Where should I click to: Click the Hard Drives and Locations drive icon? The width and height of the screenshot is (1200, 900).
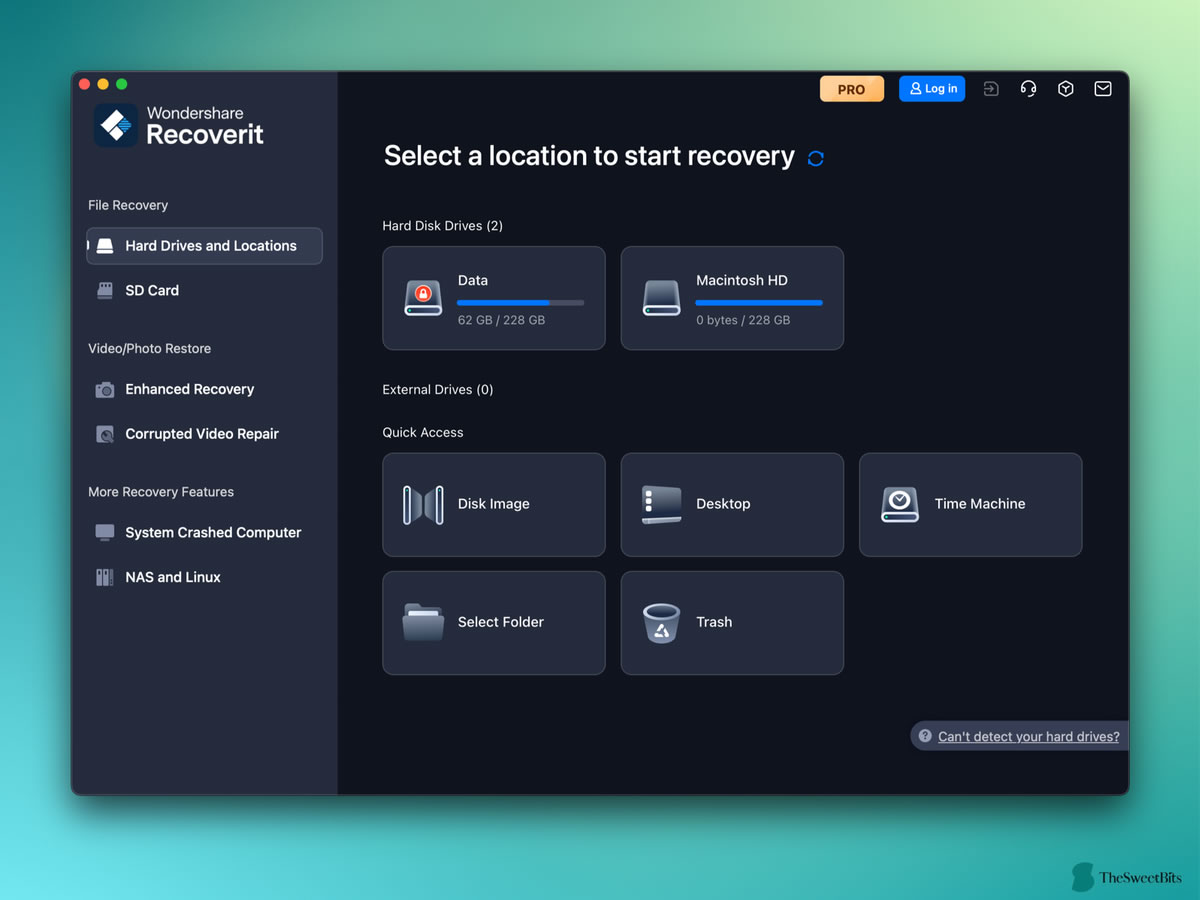coord(105,246)
